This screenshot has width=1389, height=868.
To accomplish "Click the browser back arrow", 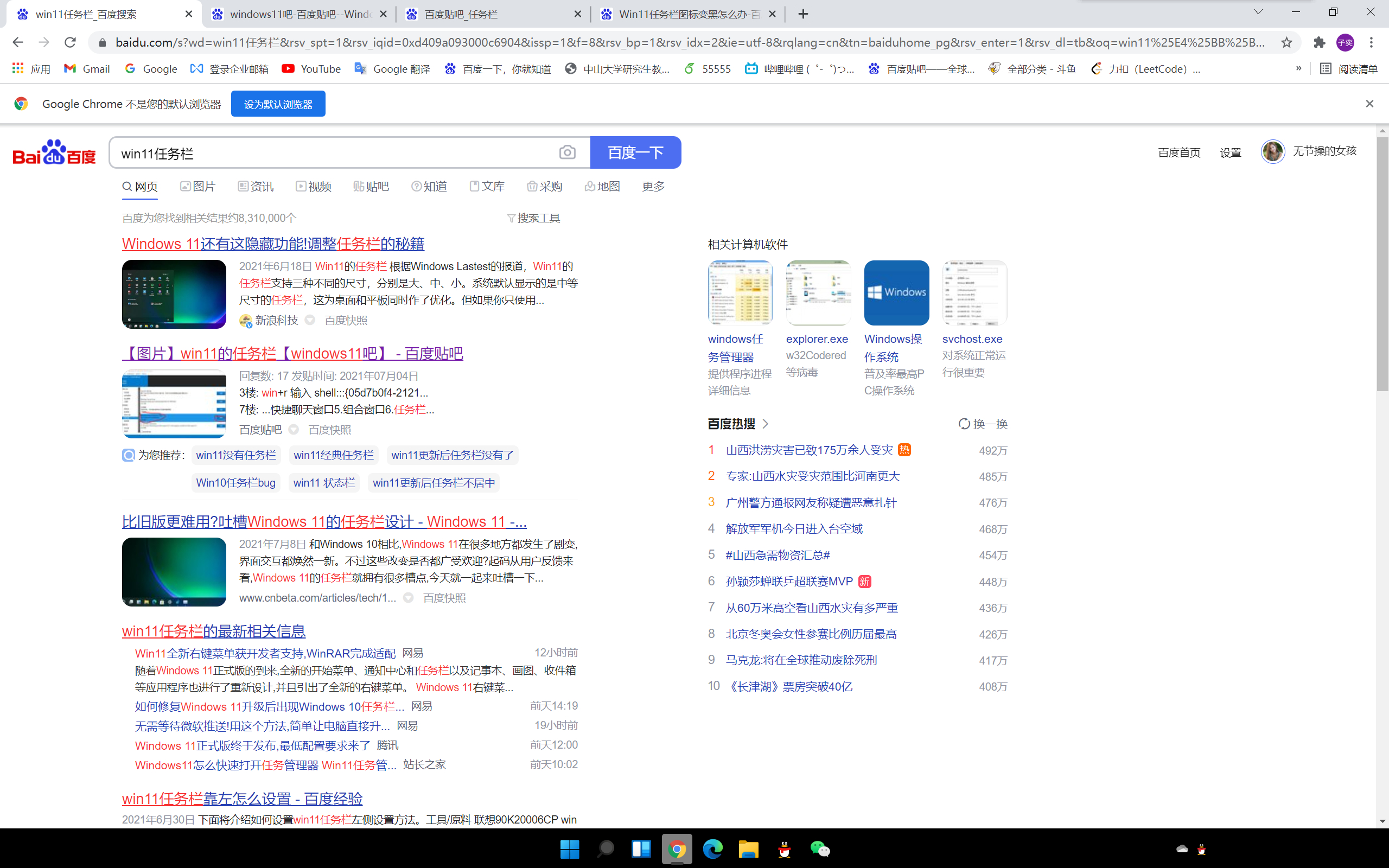I will pos(18,42).
